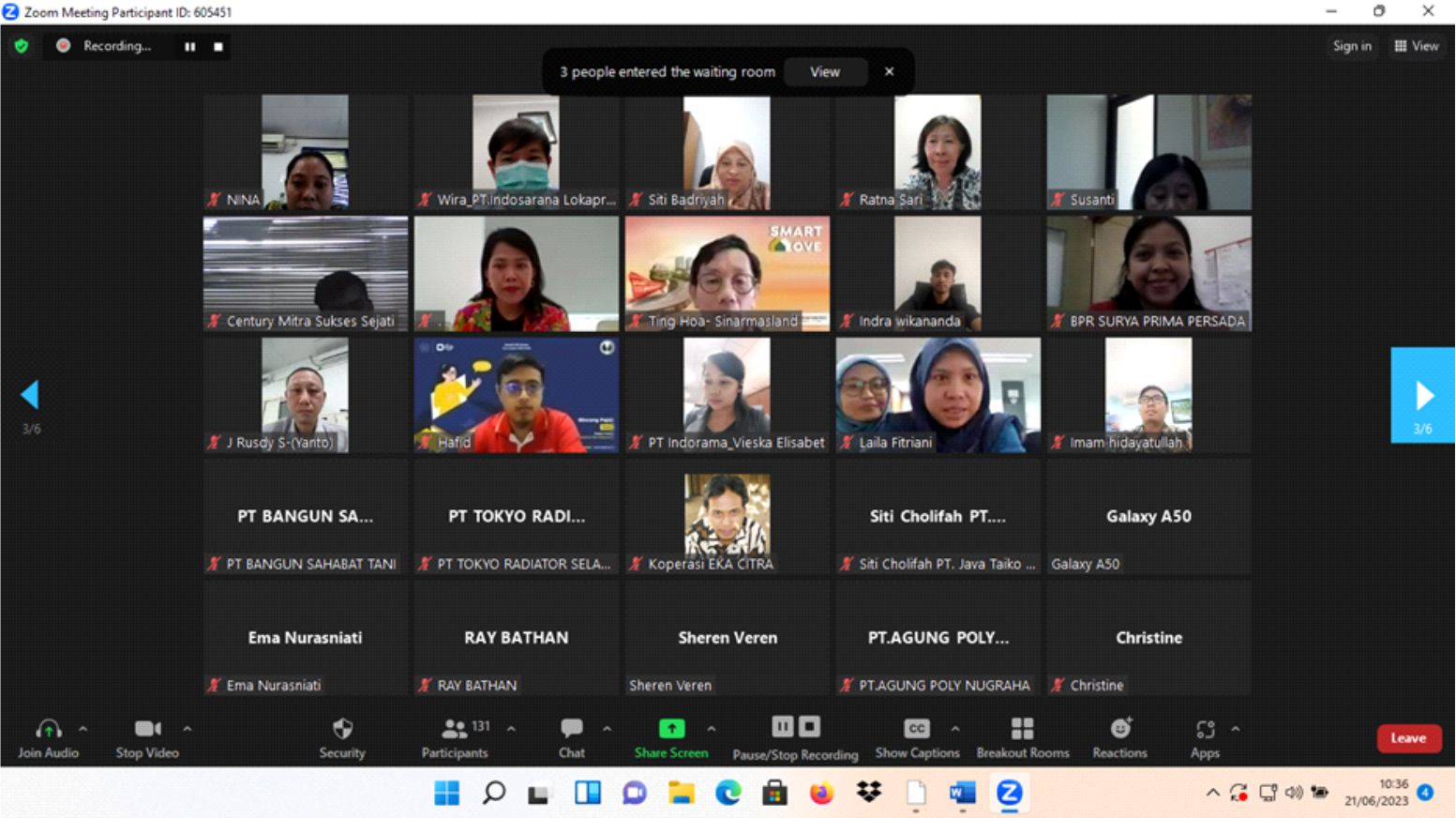Expand the arrow next to Stop Video
1456x818 pixels.
click(x=188, y=728)
